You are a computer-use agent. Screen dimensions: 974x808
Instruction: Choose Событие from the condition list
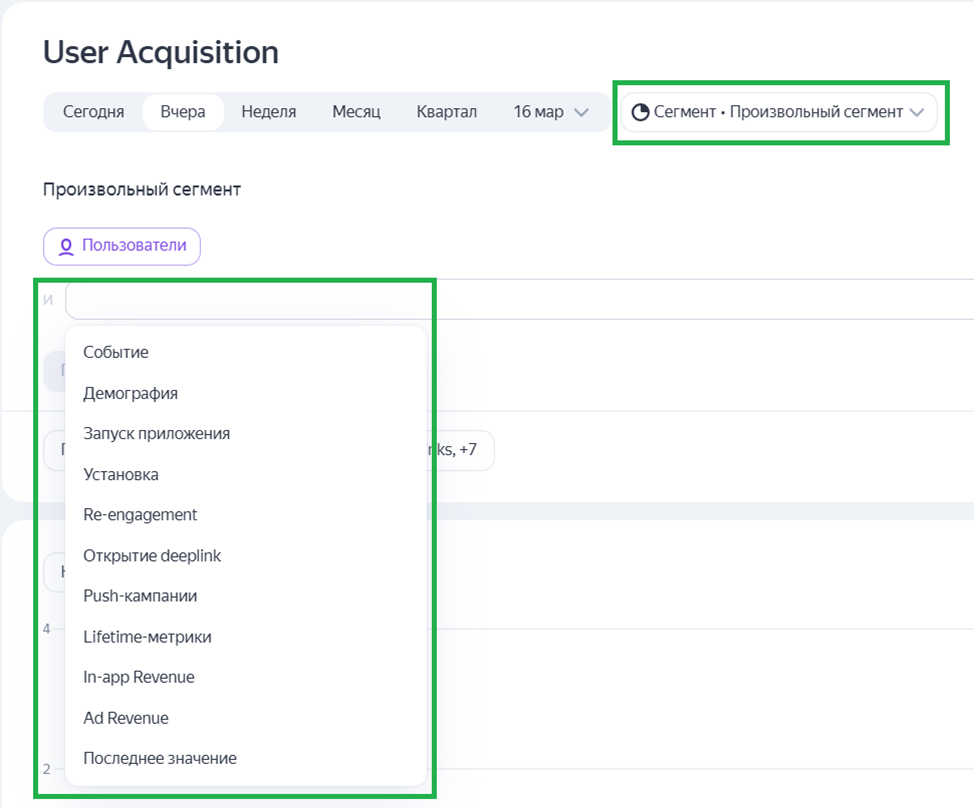click(x=116, y=352)
